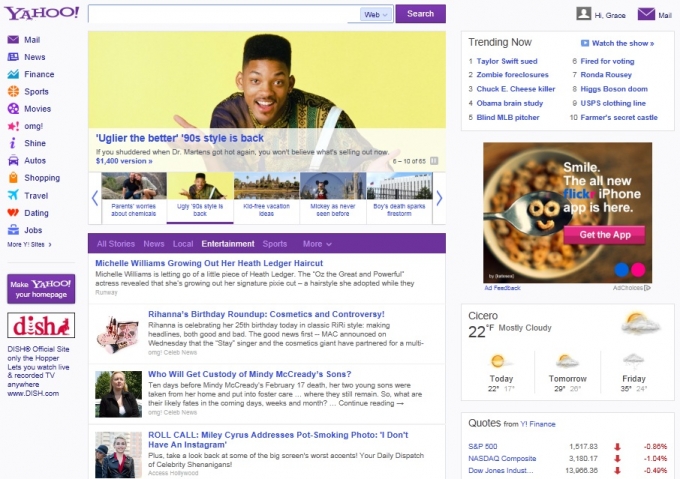Screen dimensions: 680x479
Task: Select the Entertainment tab
Action: tap(228, 244)
